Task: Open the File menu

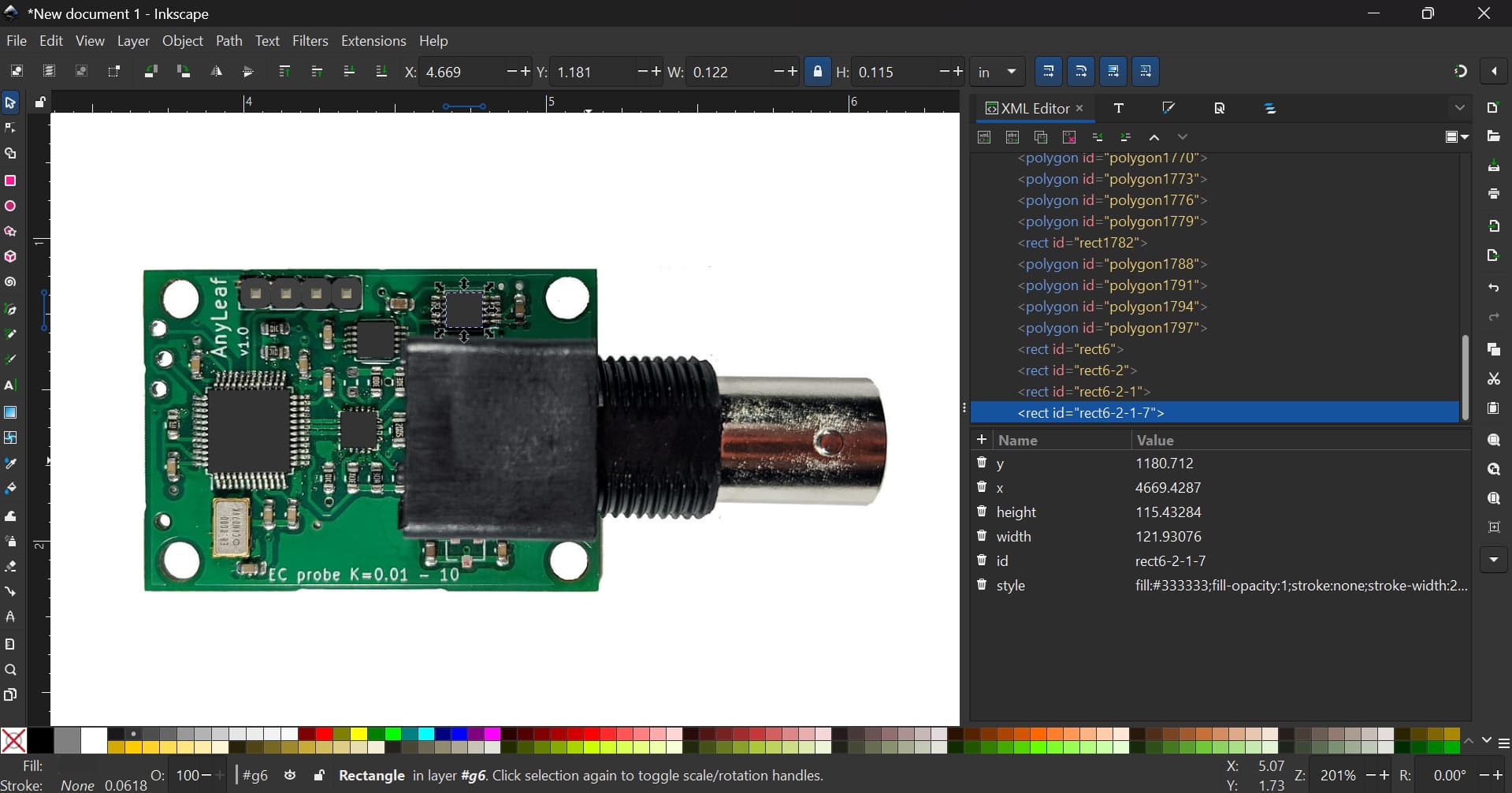Action: [16, 41]
